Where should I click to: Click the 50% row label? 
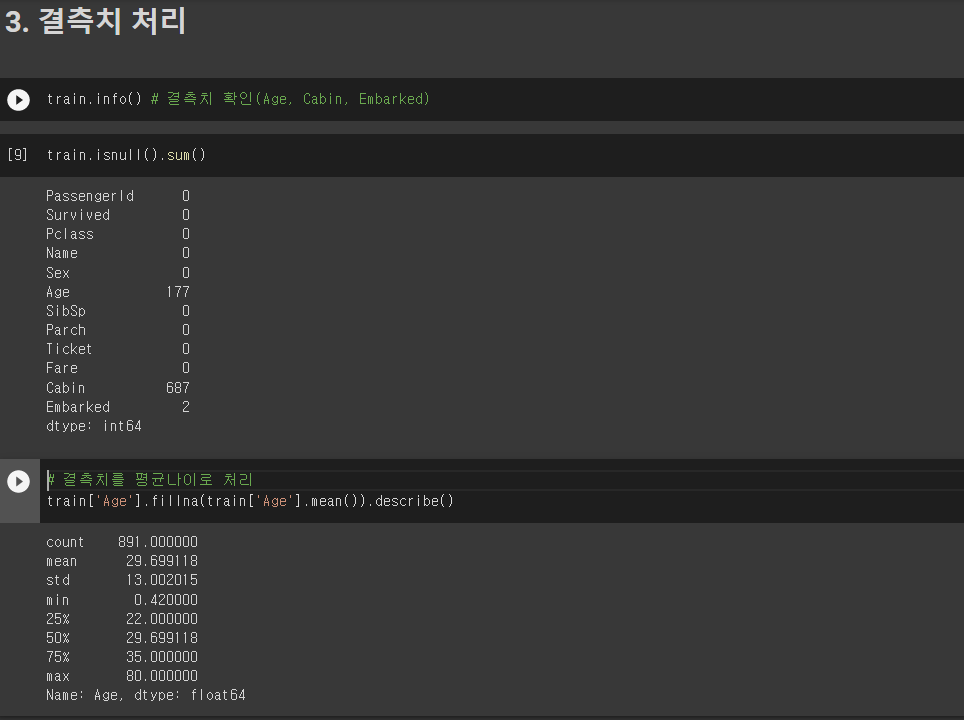(x=58, y=638)
